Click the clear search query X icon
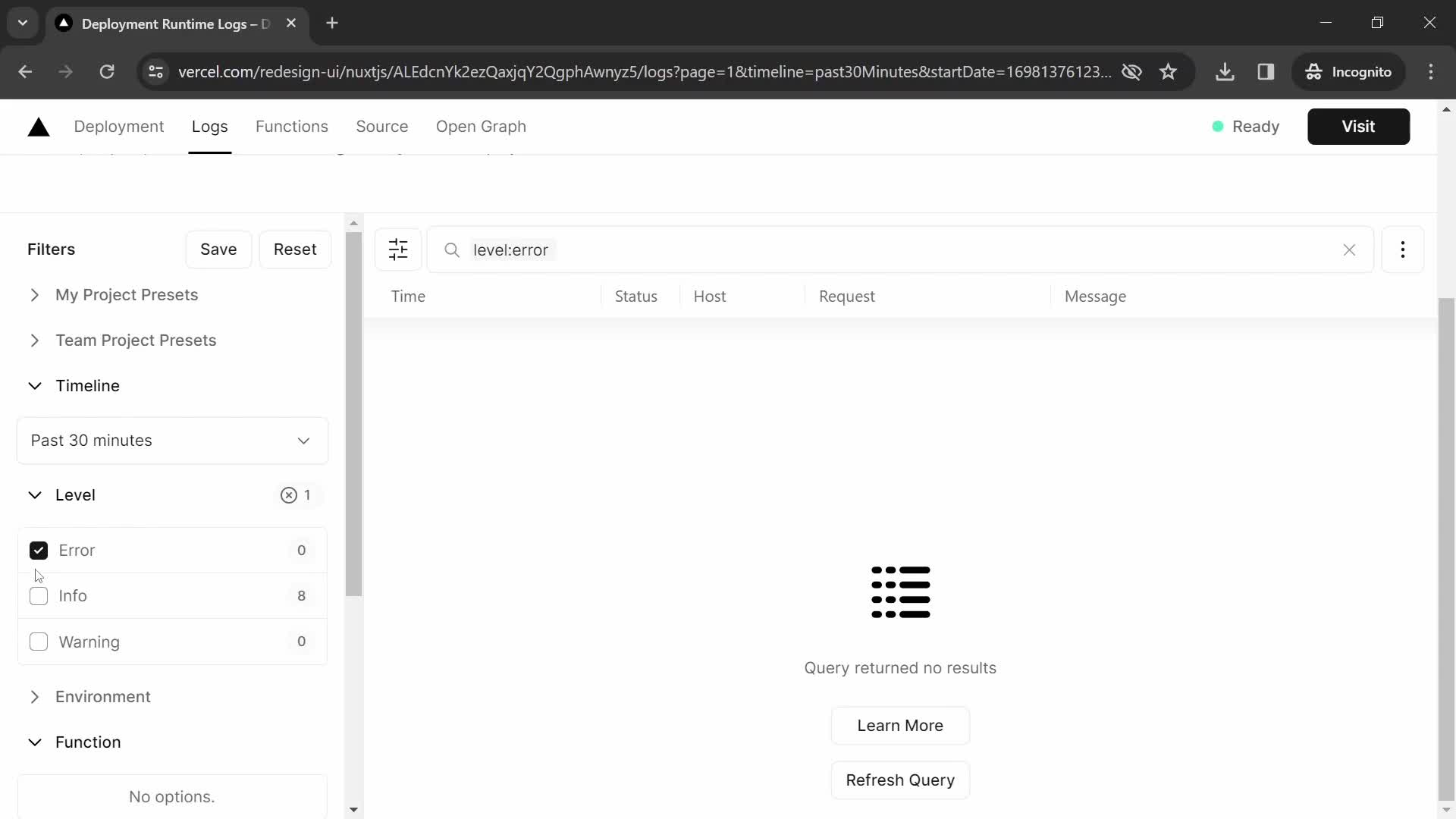 click(1351, 249)
